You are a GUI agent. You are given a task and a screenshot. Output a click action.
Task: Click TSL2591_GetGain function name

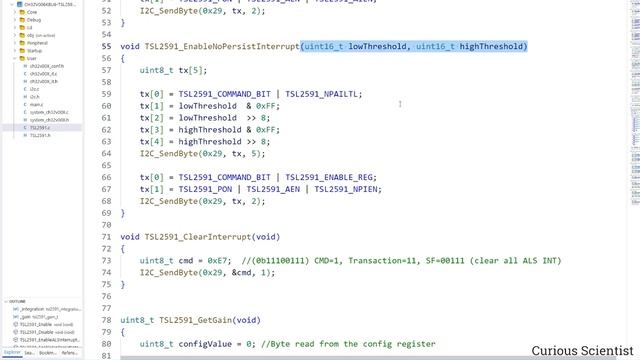click(x=196, y=320)
